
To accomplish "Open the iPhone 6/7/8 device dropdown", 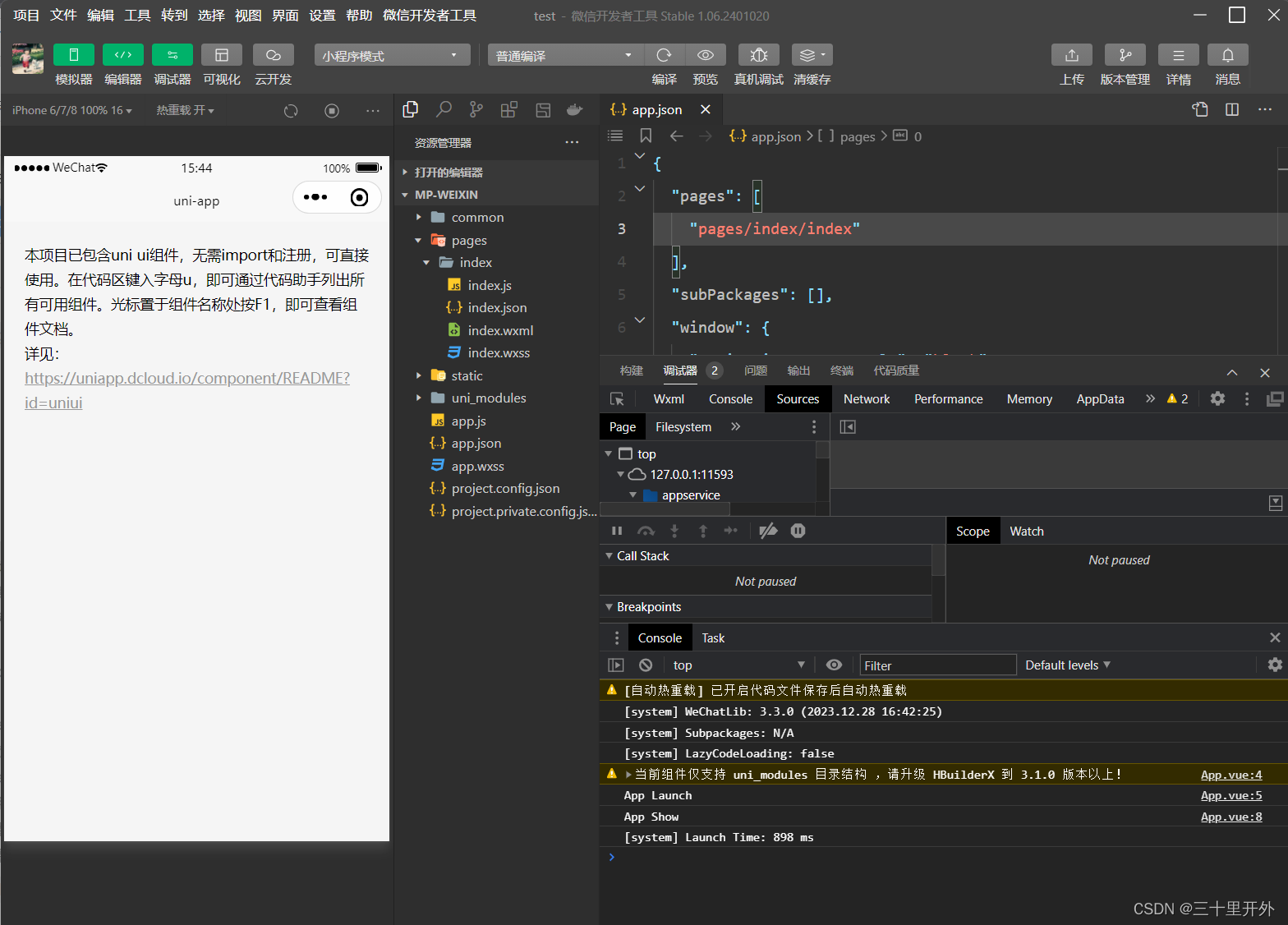I will click(72, 110).
